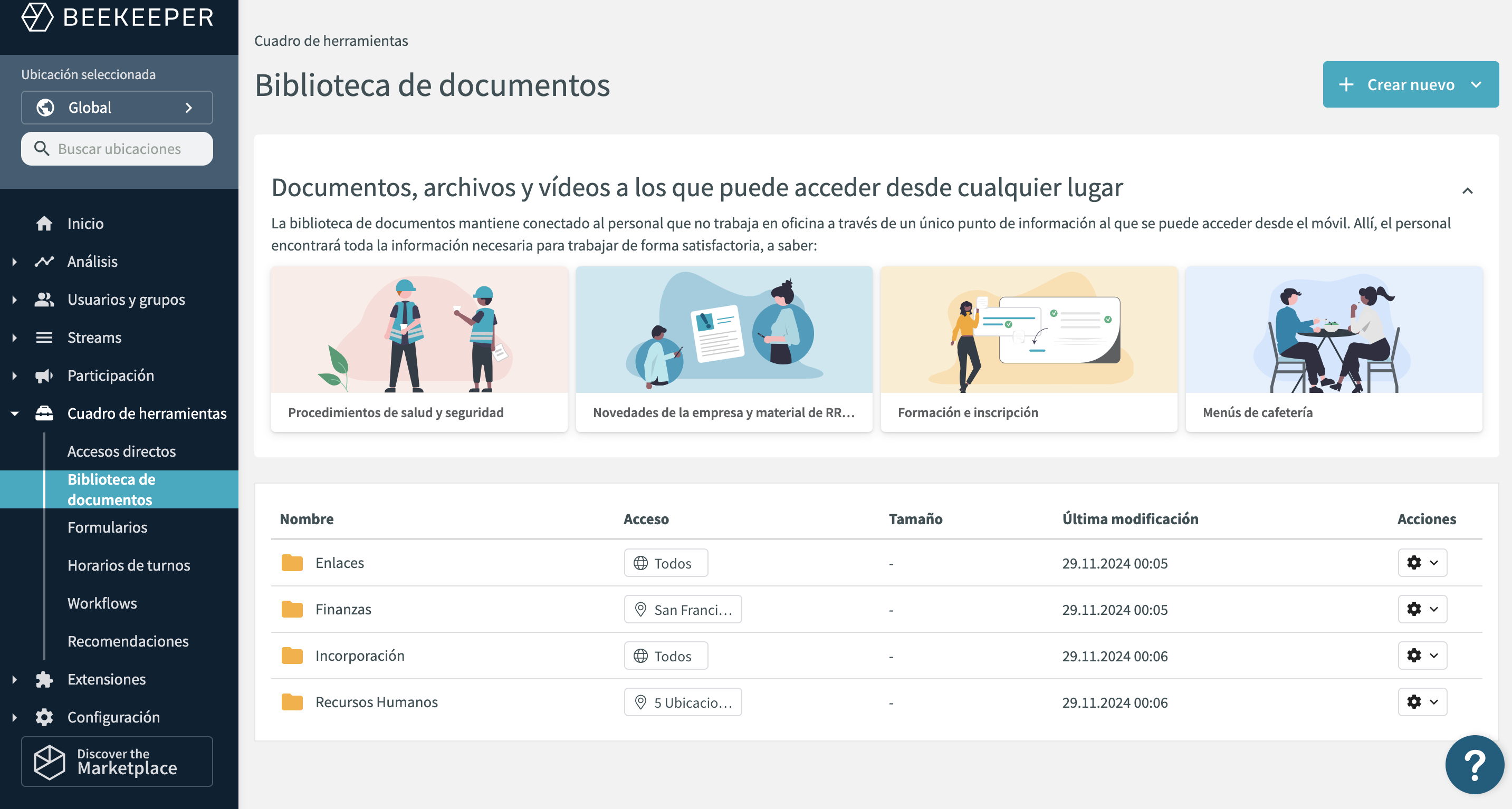Click the Recursos Humanos folder icon
The height and width of the screenshot is (809, 1512).
coord(292,702)
